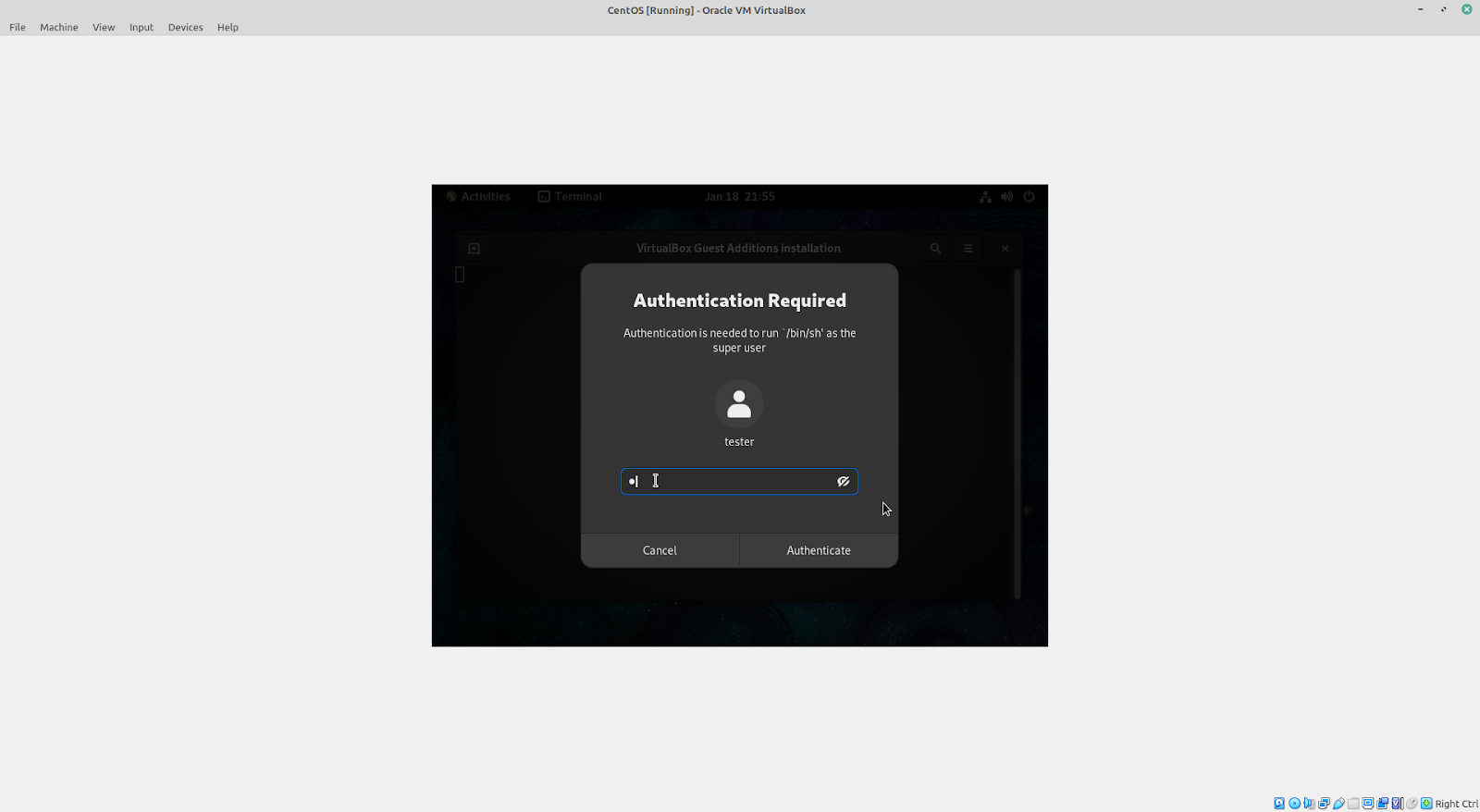Image resolution: width=1480 pixels, height=812 pixels.
Task: Click guest volume speaker icon
Action: point(1006,196)
